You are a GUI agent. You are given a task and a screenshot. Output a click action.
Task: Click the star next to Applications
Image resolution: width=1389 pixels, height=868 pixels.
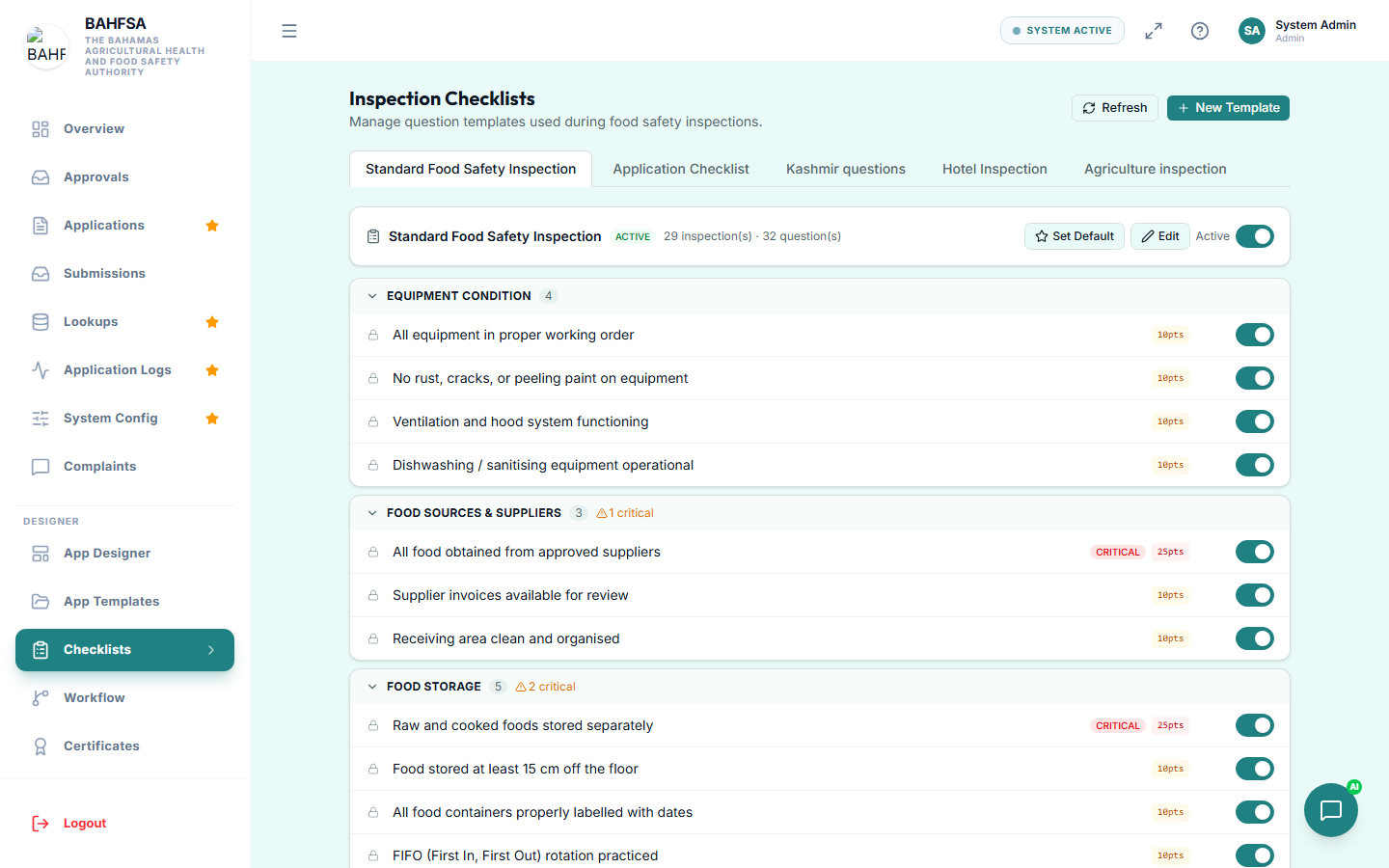coord(212,226)
